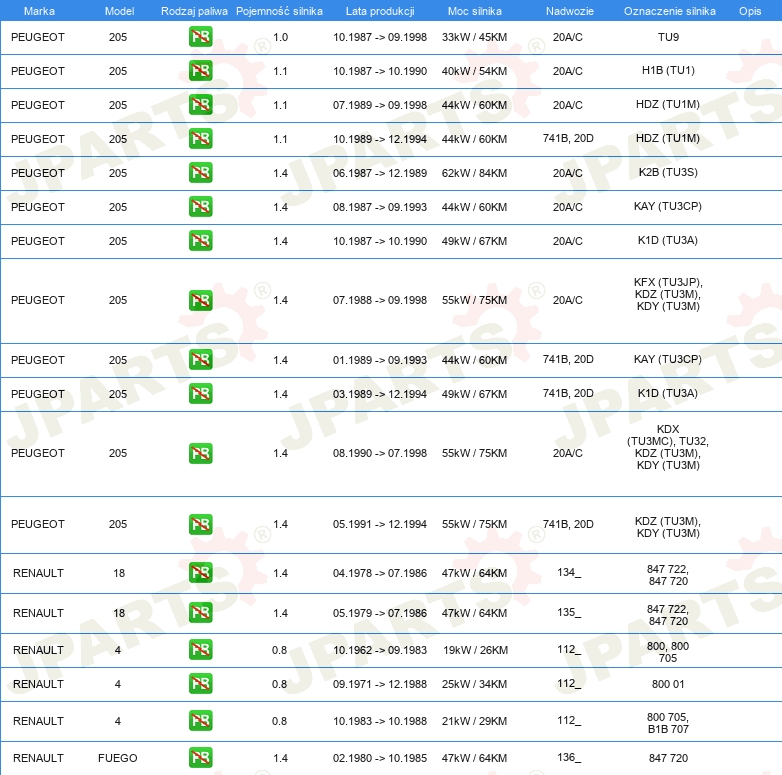The image size is (782, 775).
Task: Click the 62kW / 84KM power value
Action: coord(474,173)
